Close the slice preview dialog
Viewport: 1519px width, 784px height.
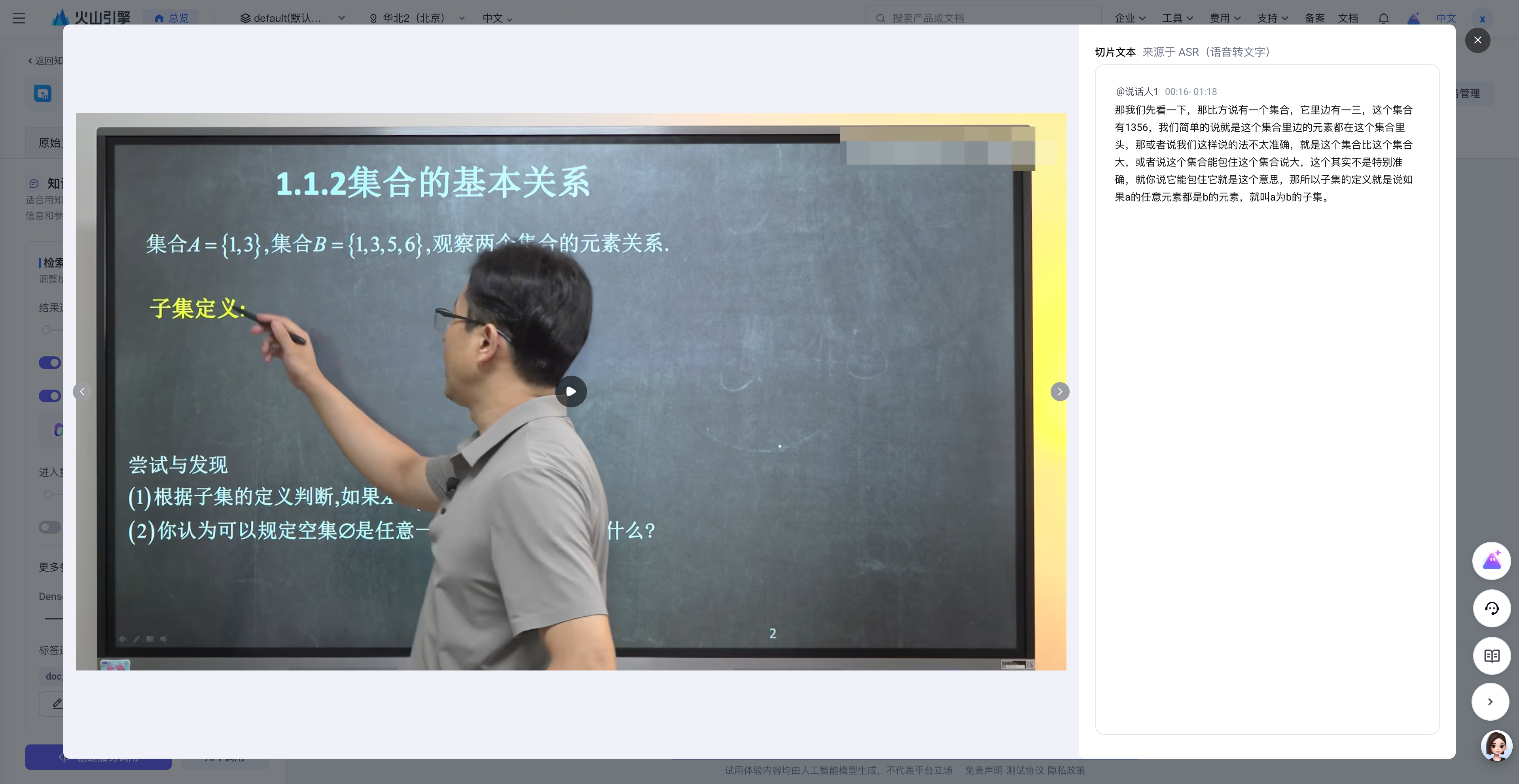pyautogui.click(x=1477, y=40)
